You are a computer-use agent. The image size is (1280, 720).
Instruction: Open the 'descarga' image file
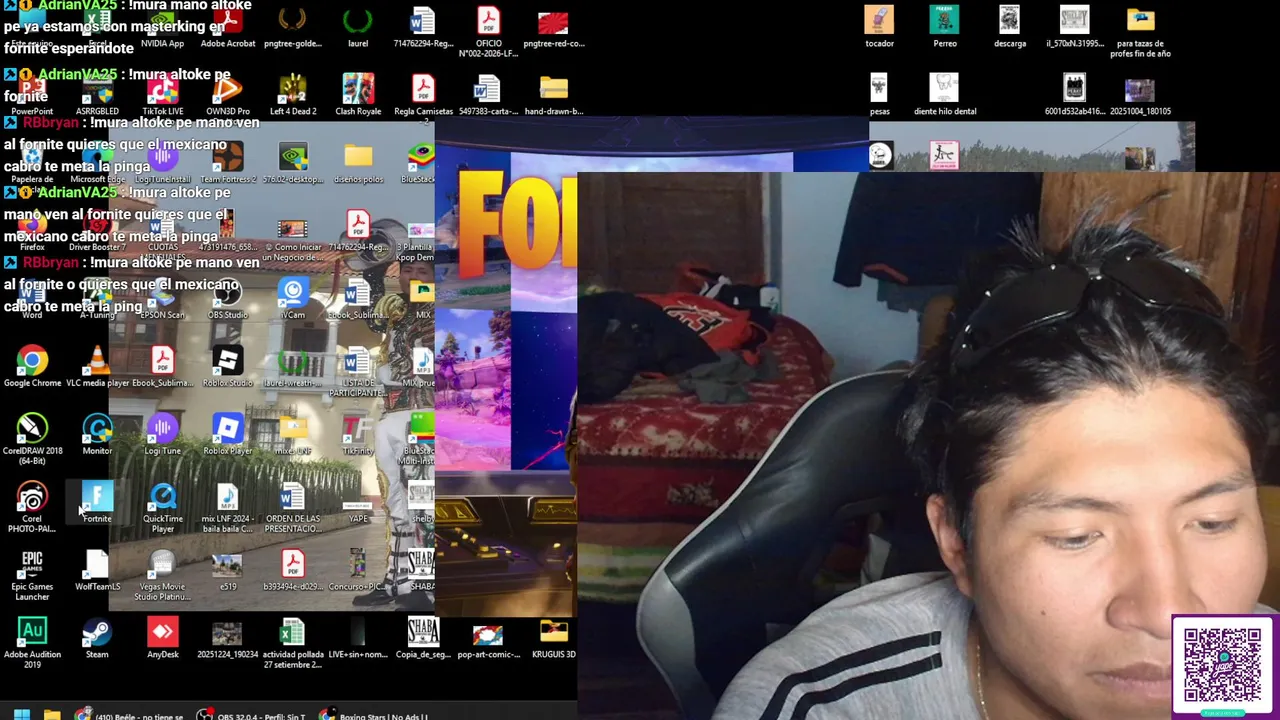[x=1009, y=27]
